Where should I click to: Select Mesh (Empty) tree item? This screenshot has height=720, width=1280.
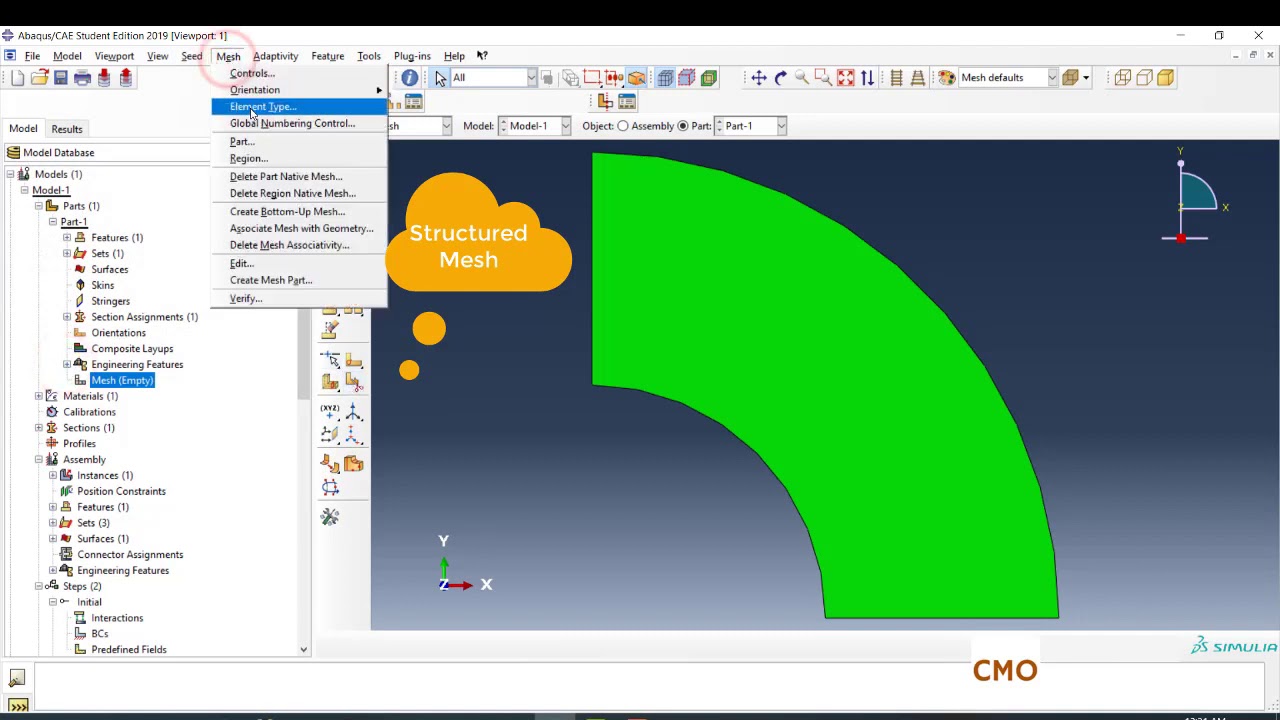(x=122, y=381)
